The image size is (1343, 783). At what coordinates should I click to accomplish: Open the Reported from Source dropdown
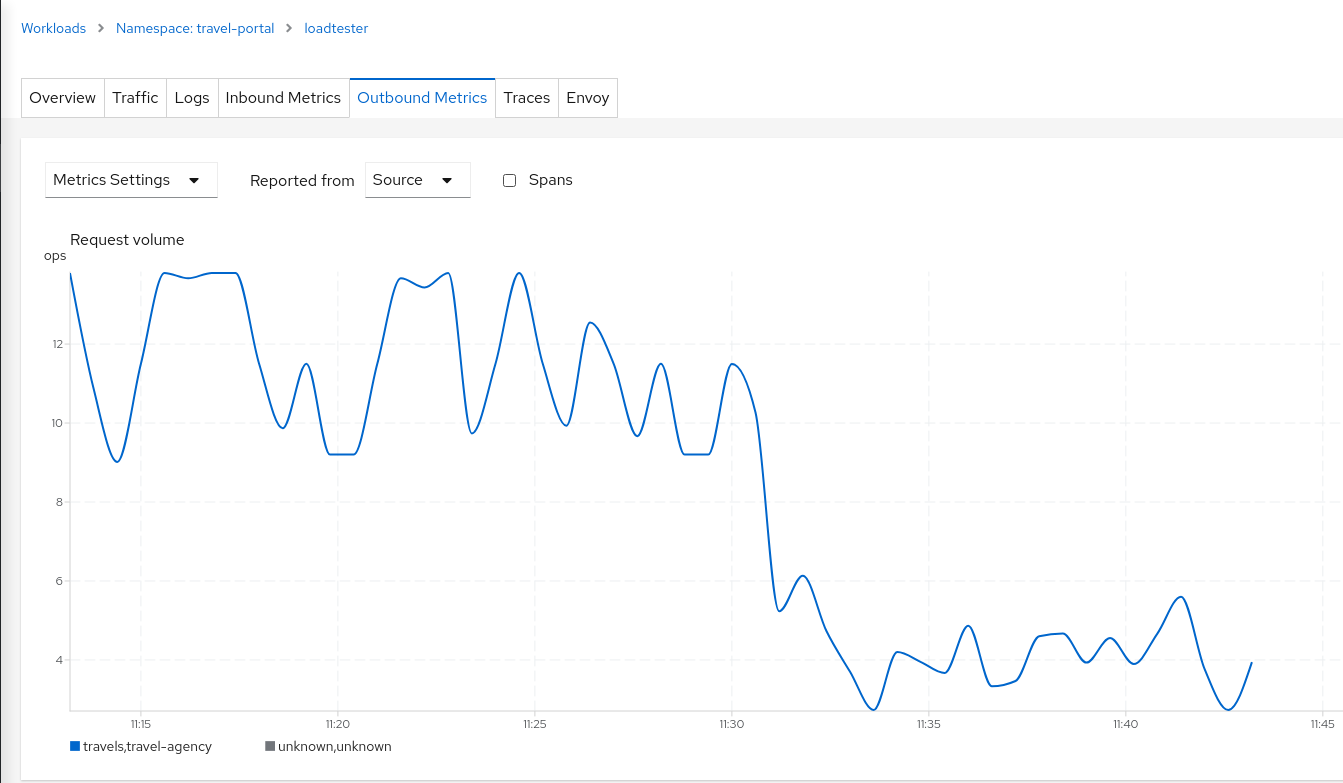pyautogui.click(x=417, y=180)
